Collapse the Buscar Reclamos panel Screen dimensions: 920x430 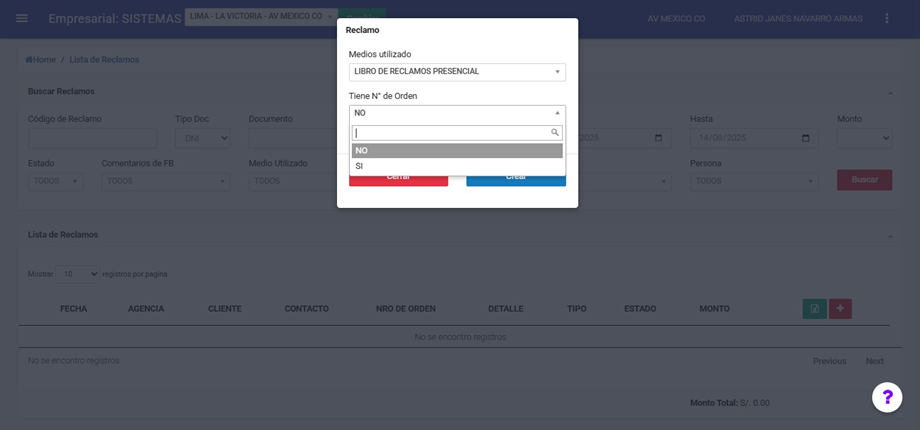coord(890,92)
